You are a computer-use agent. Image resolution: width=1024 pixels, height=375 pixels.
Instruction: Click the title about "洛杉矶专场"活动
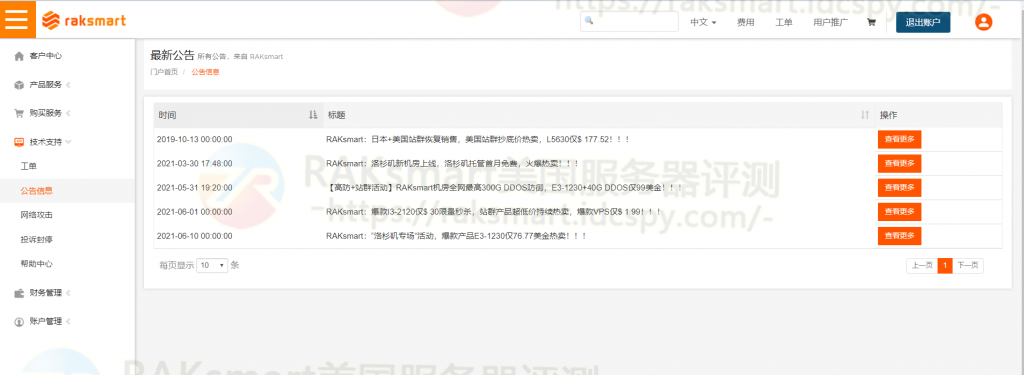tap(456, 236)
